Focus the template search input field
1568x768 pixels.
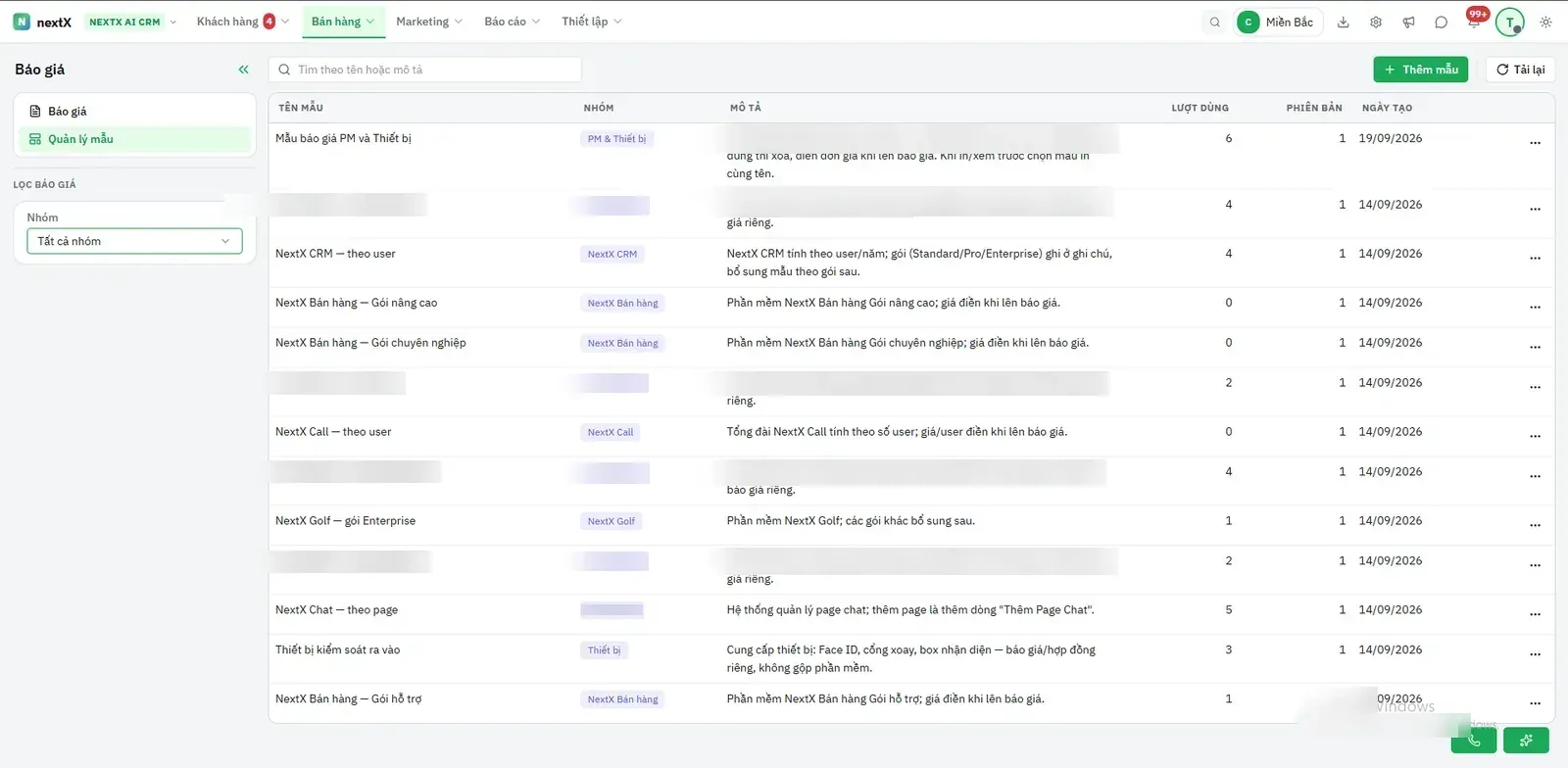tap(425, 70)
